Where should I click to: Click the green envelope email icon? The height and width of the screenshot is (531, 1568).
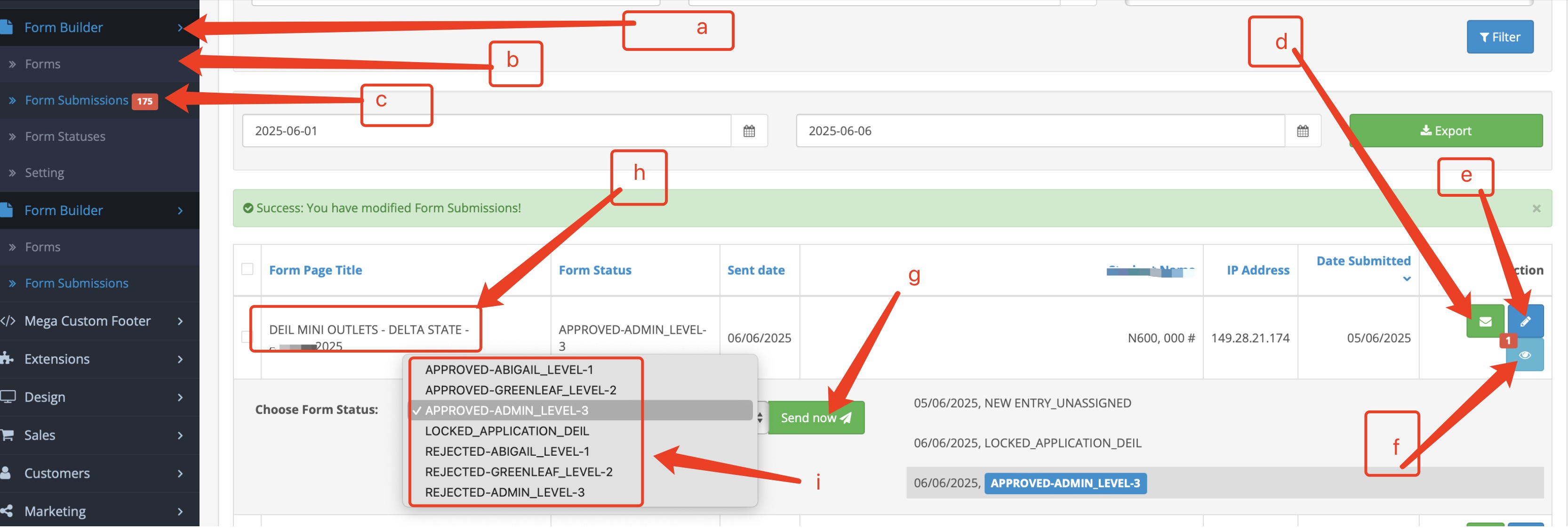[x=1485, y=322]
